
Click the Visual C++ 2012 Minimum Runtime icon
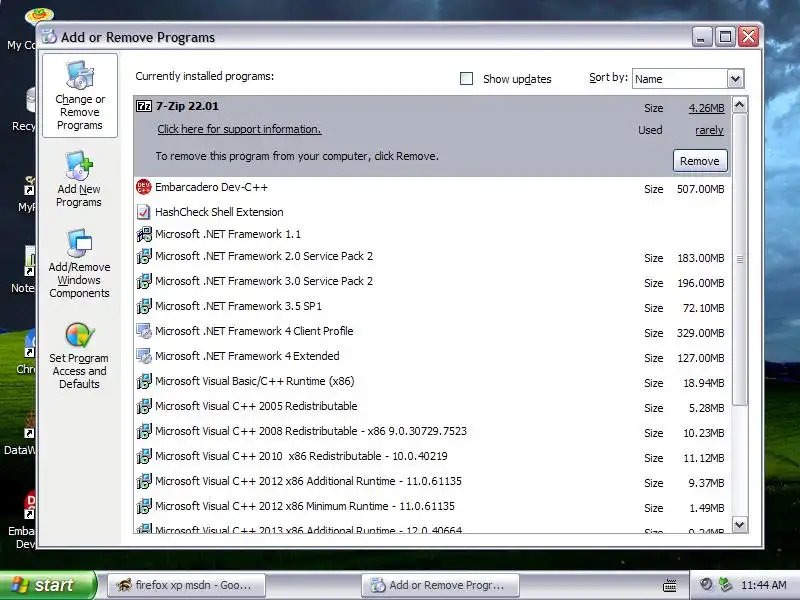[x=144, y=506]
